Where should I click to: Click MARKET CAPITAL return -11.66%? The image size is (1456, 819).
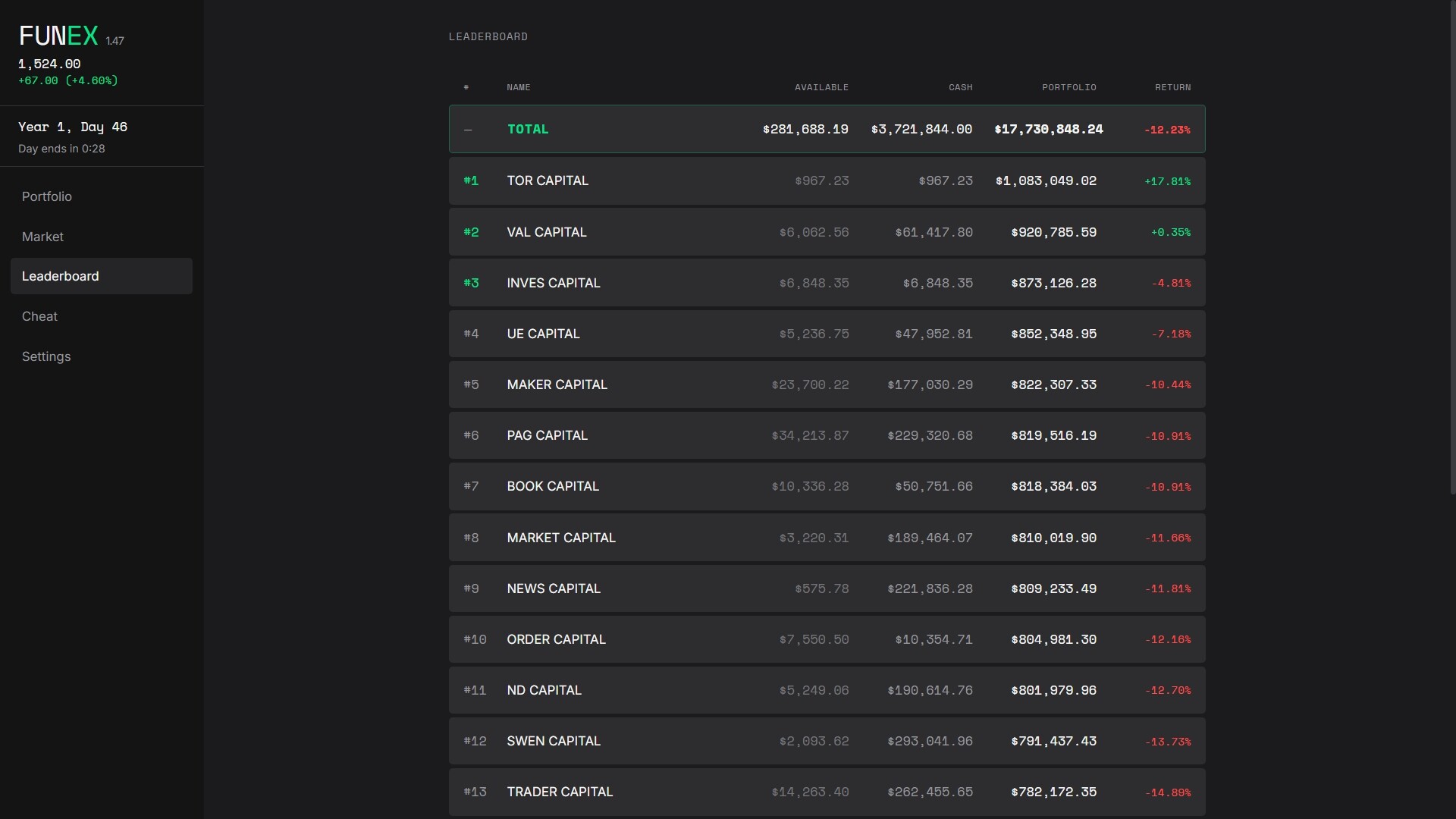click(x=1167, y=538)
